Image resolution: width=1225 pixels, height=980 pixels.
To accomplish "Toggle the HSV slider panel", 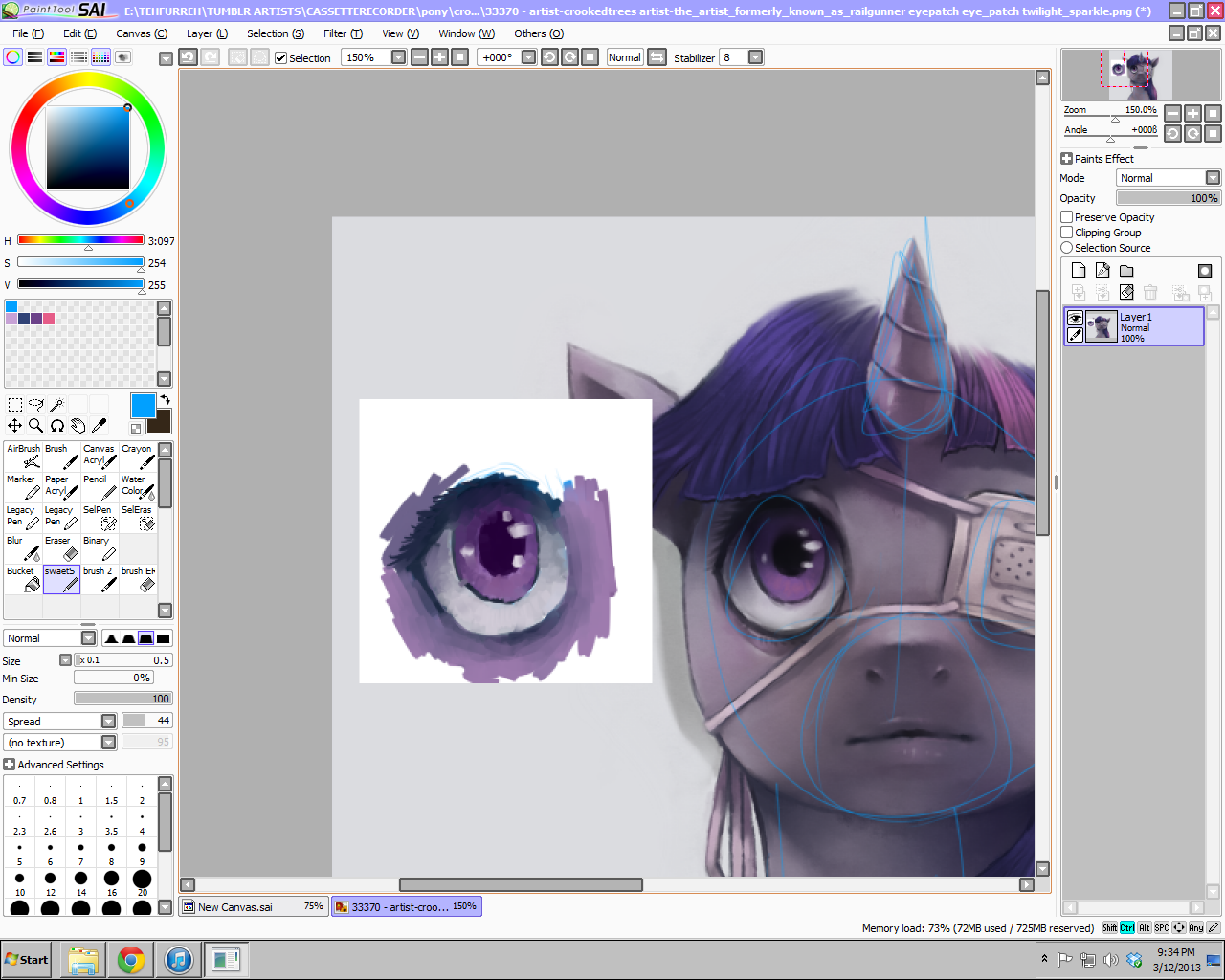I will [x=57, y=57].
